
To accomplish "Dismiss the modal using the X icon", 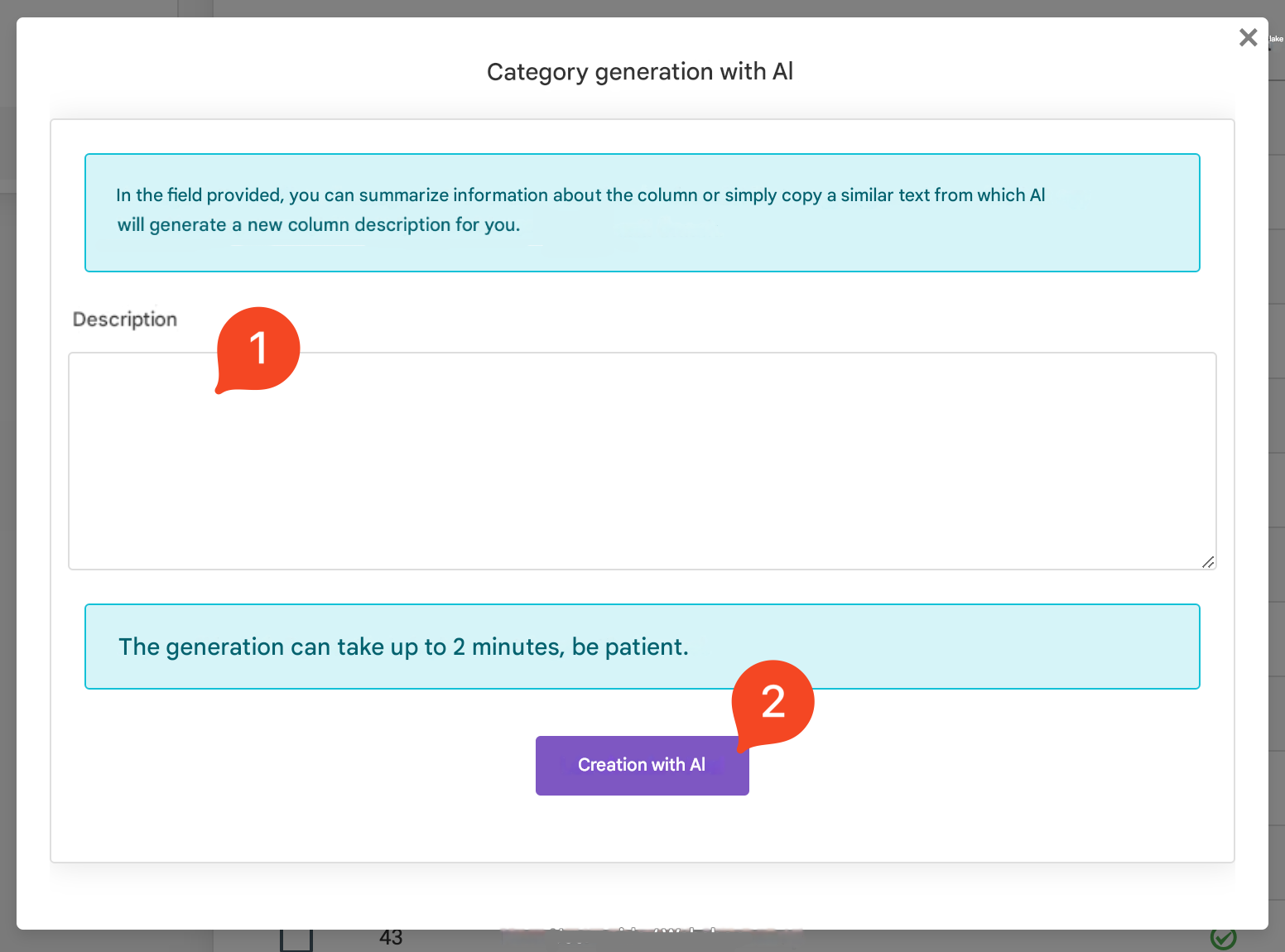I will coord(1248,37).
